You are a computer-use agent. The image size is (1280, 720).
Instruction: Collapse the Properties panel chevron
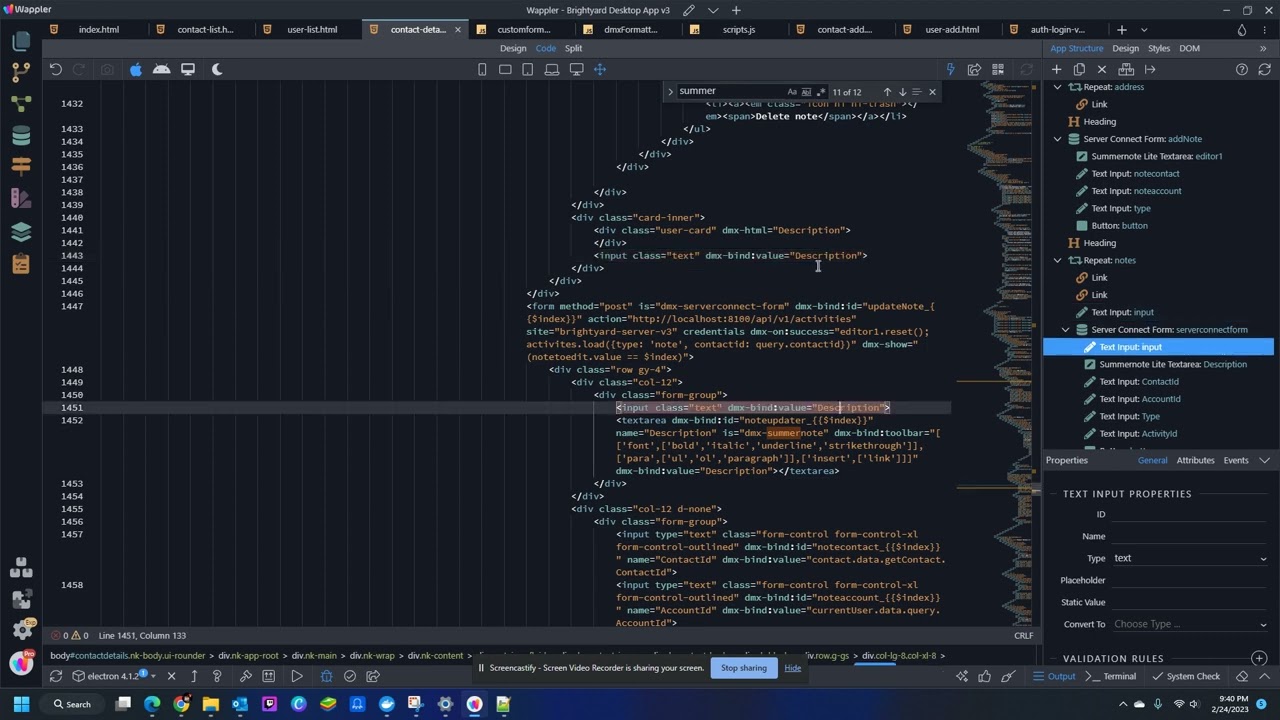(x=1265, y=460)
